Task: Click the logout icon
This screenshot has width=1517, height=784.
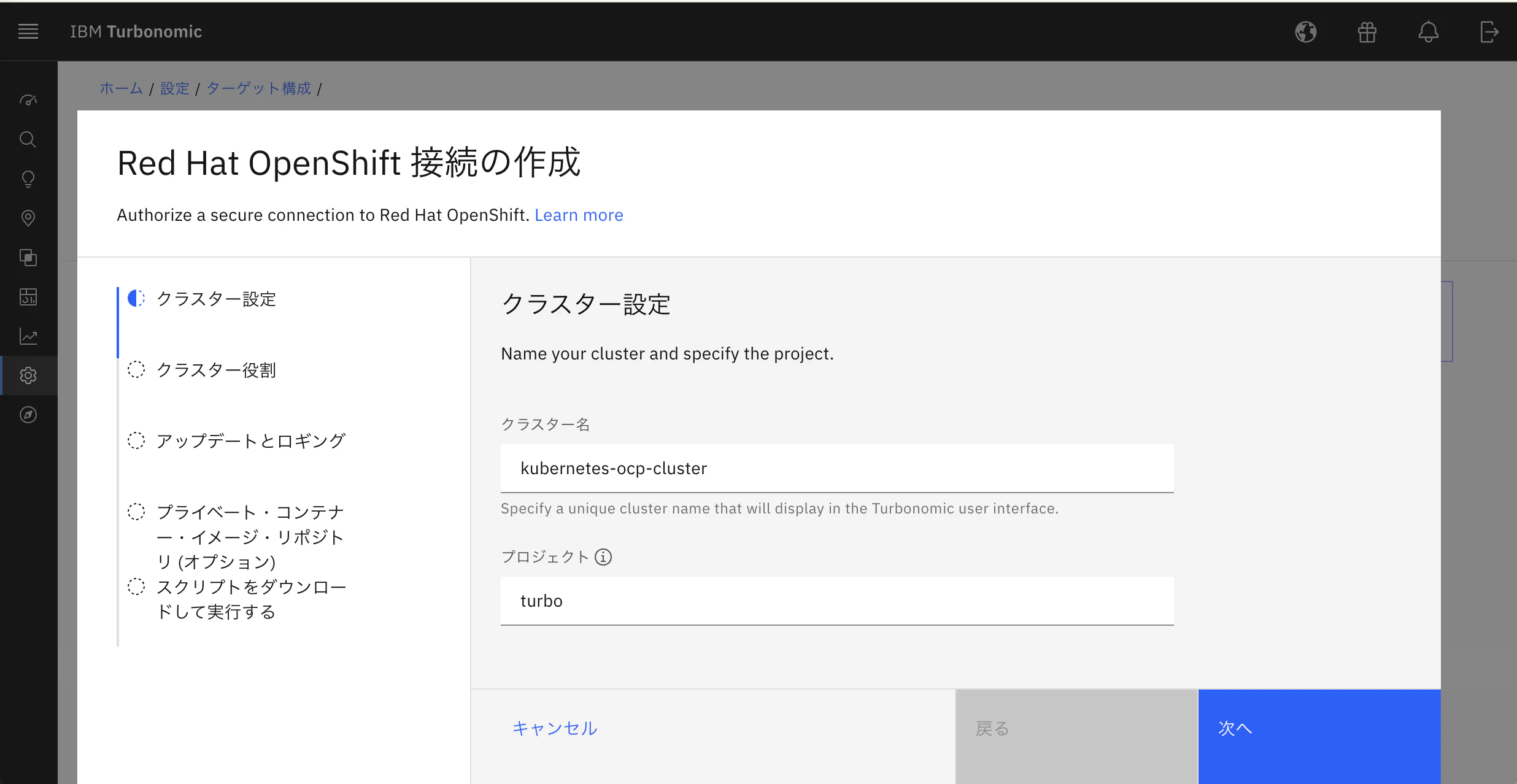Action: [x=1489, y=32]
